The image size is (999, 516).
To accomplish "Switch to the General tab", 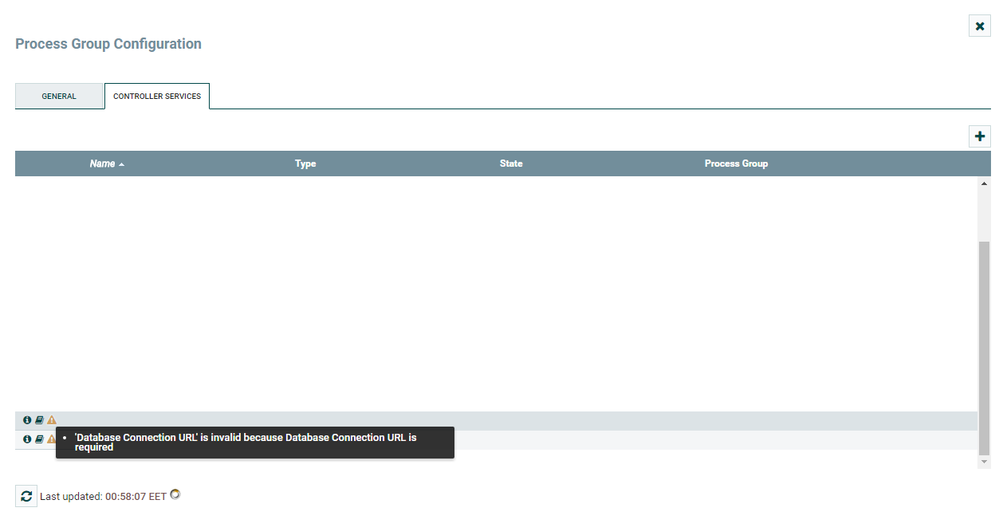I will 59,96.
